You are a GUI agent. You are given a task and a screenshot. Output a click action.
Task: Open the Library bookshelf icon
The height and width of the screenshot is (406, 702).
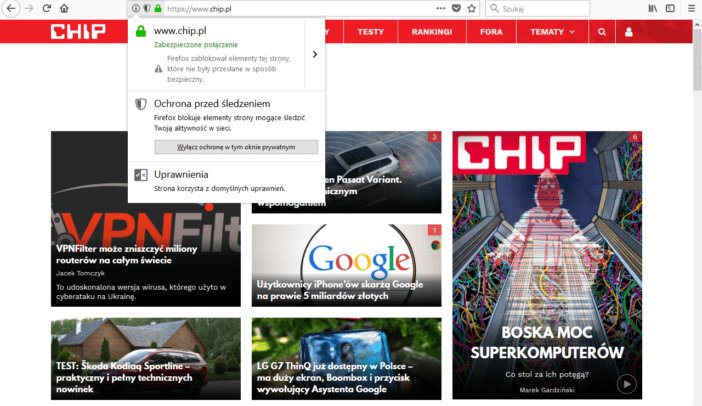click(653, 9)
